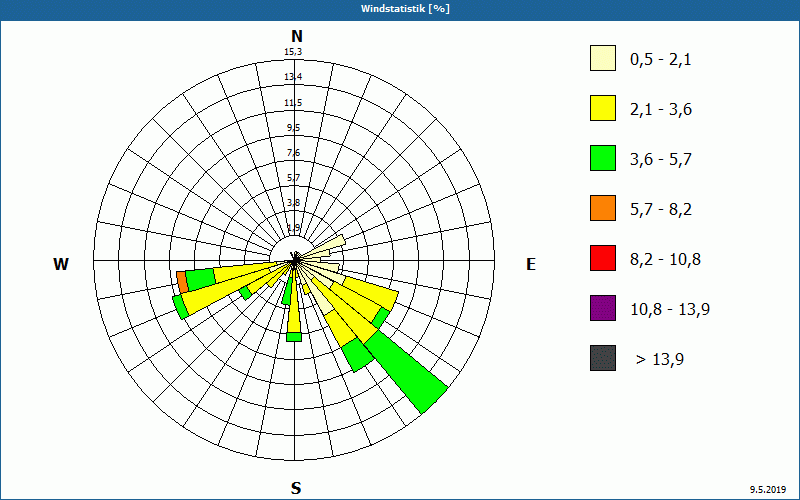Click the green 3,6 - 5,7 legend swatch
The width and height of the screenshot is (800, 500).
603,158
